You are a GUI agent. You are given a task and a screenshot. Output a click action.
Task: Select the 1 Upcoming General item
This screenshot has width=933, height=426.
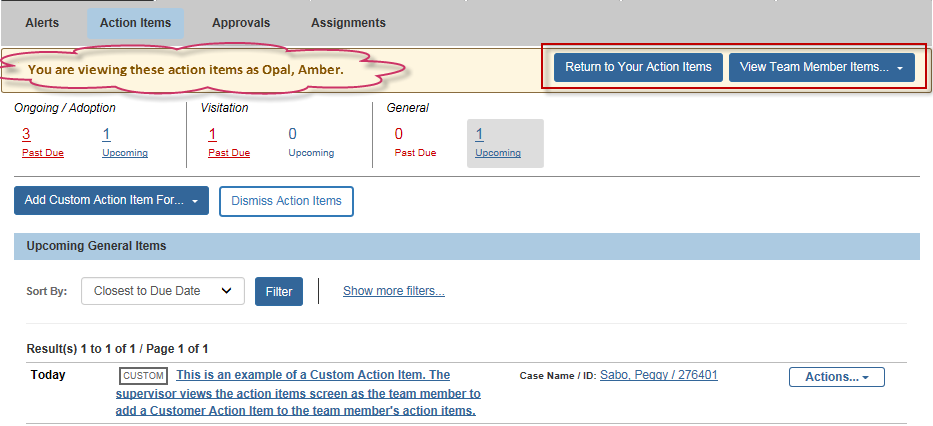coord(505,143)
